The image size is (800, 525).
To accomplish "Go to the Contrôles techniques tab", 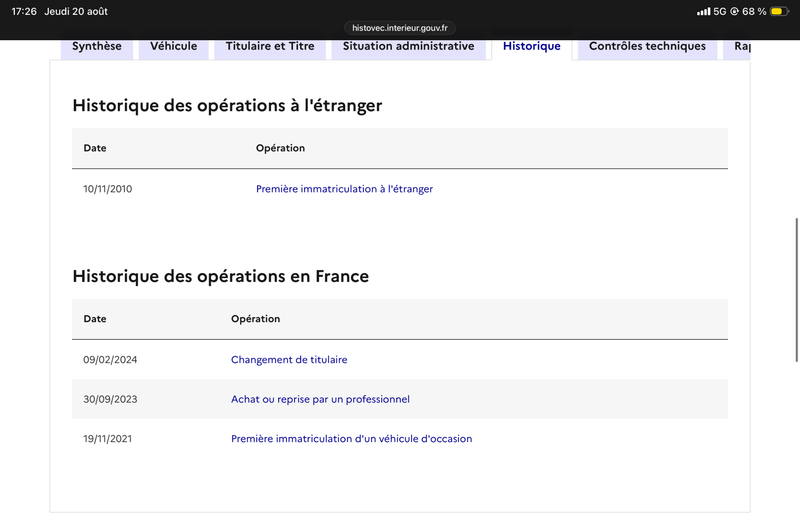I will [647, 47].
